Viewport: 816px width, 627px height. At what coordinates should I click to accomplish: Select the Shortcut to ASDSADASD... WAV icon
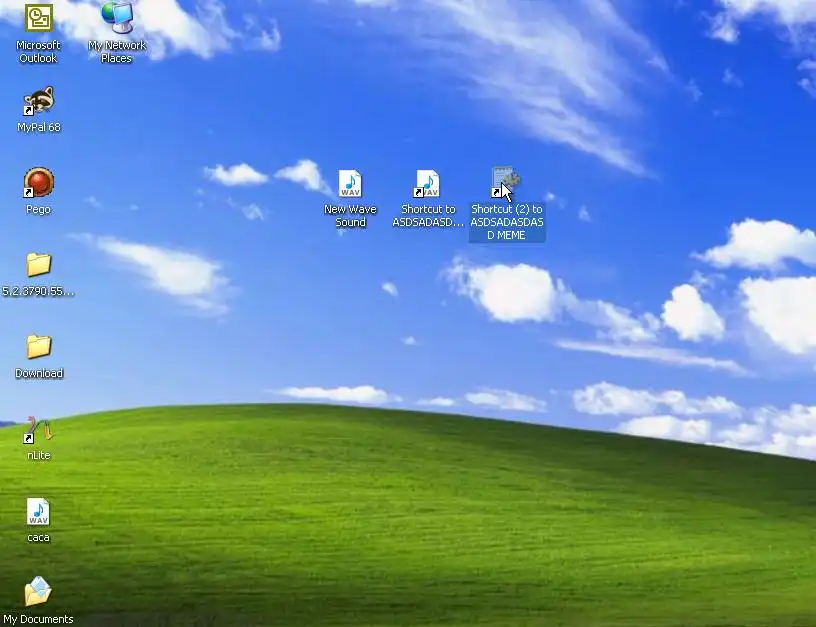pyautogui.click(x=428, y=183)
